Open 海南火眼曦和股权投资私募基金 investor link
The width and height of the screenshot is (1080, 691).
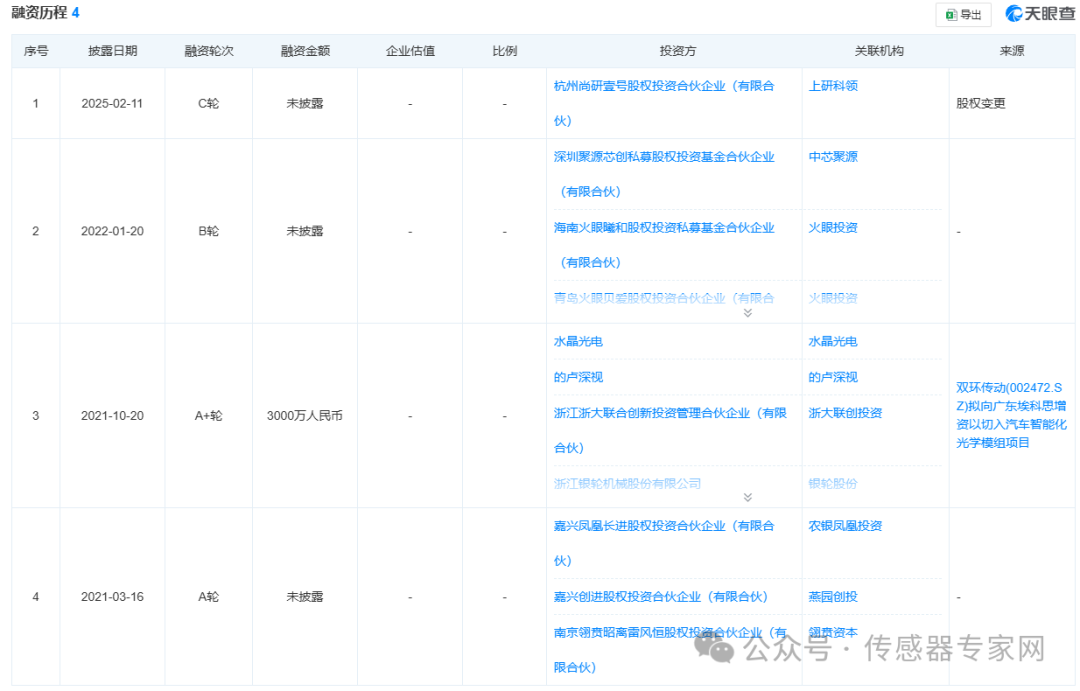click(x=664, y=245)
